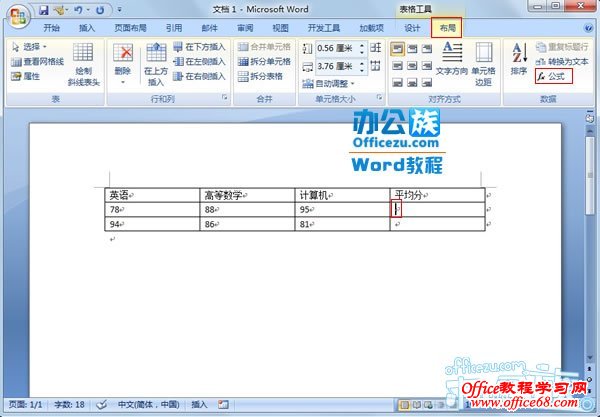600x417 pixels.
Task: Switch to web layout view button
Action: click(x=428, y=405)
